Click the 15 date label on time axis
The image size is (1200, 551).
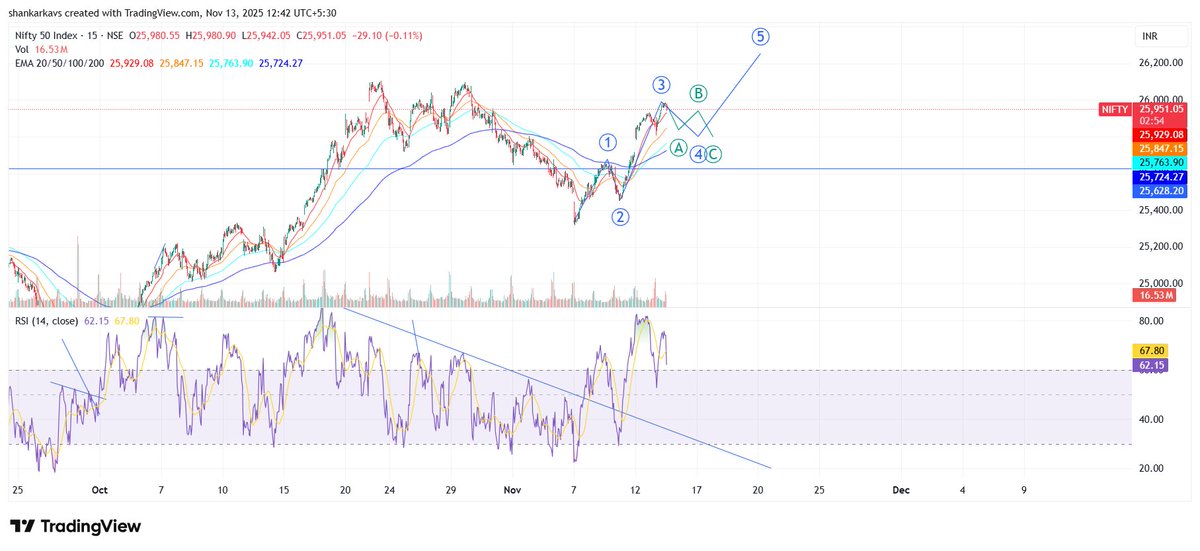[x=284, y=491]
